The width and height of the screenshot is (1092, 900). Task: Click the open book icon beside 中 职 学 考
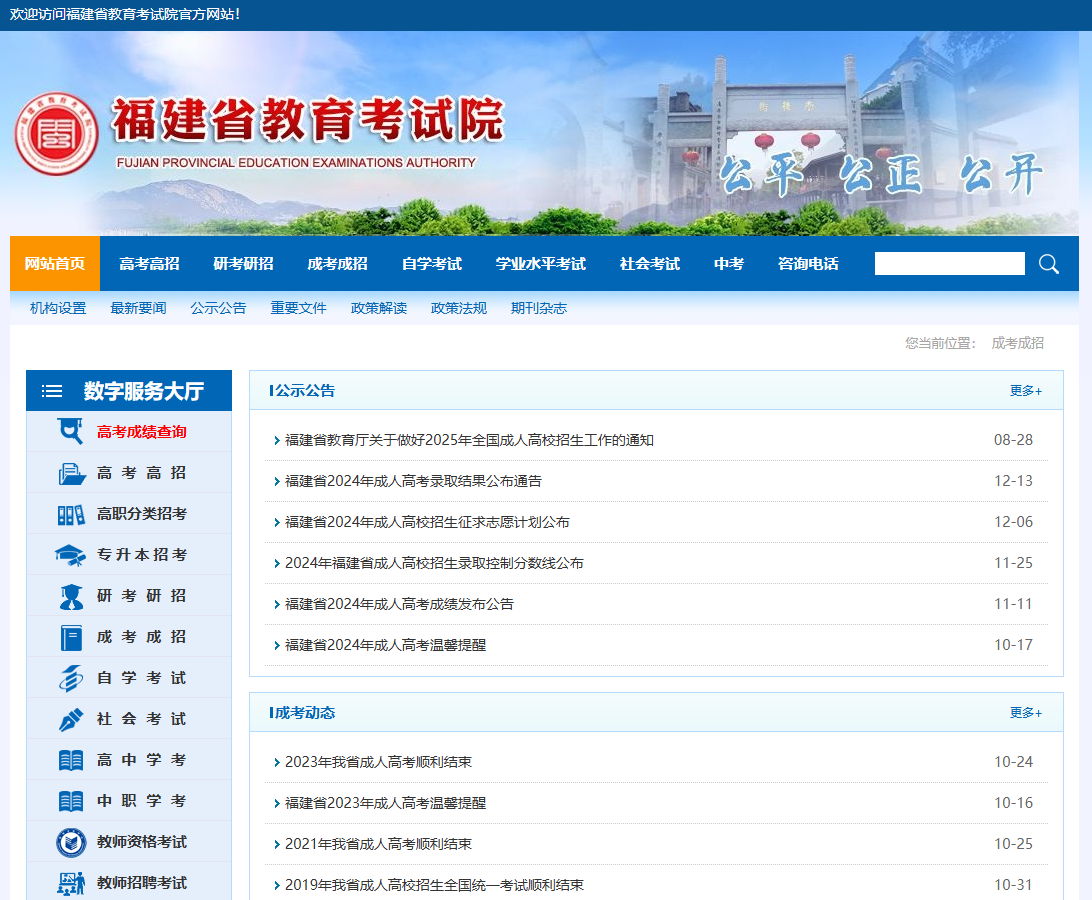[x=71, y=801]
